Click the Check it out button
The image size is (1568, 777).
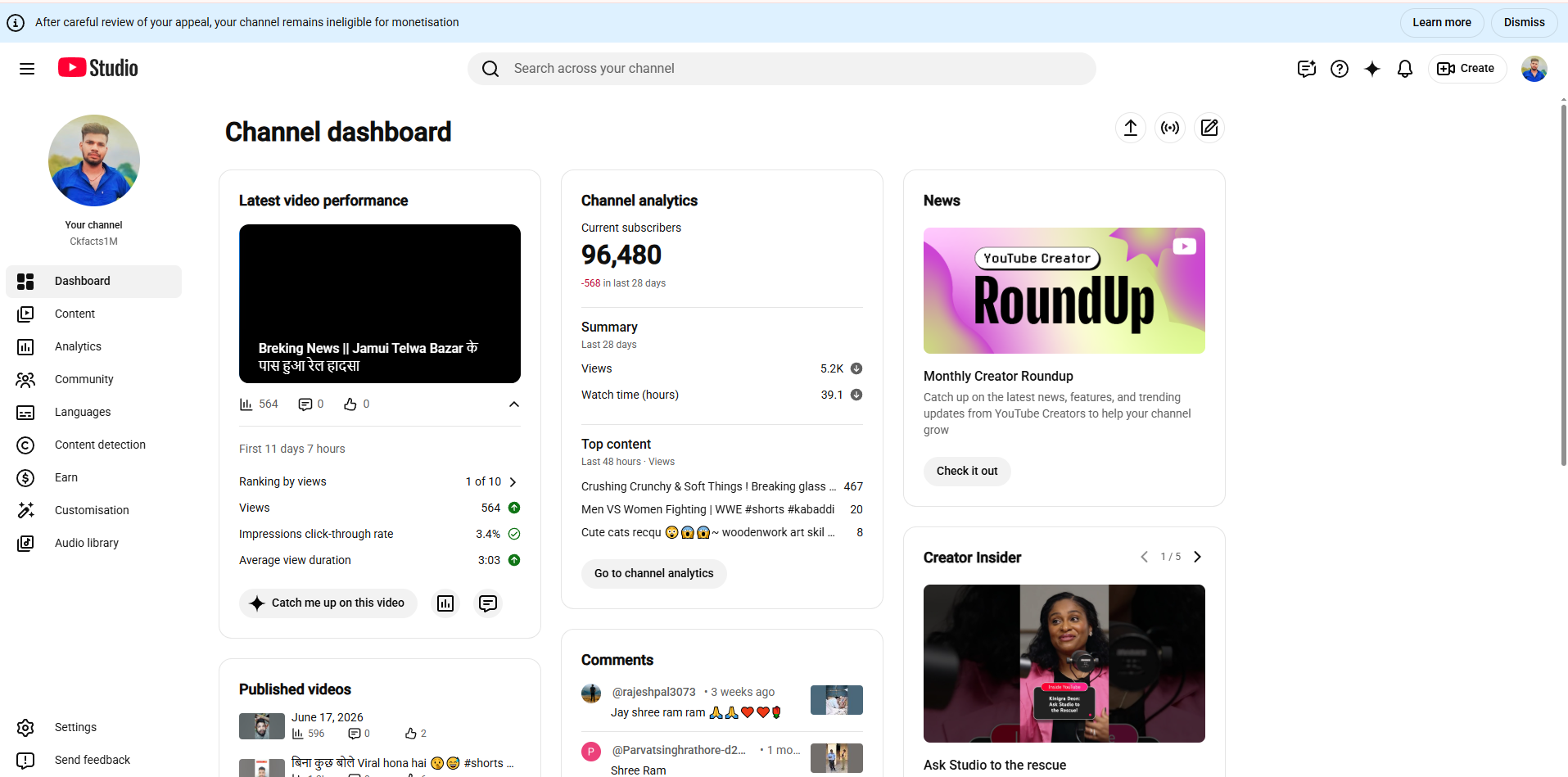click(967, 472)
